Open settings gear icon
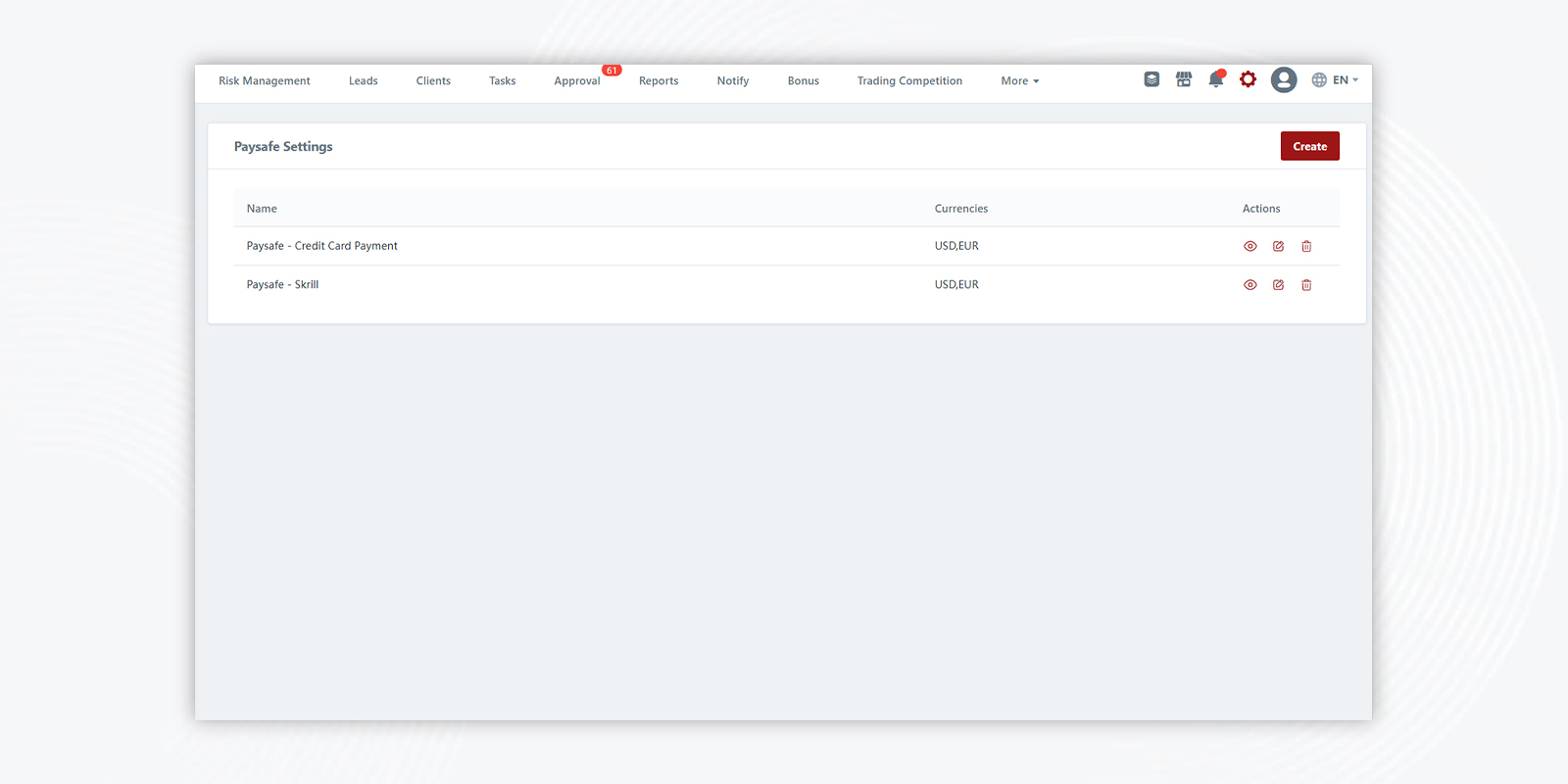This screenshot has width=1568, height=784. (1248, 79)
